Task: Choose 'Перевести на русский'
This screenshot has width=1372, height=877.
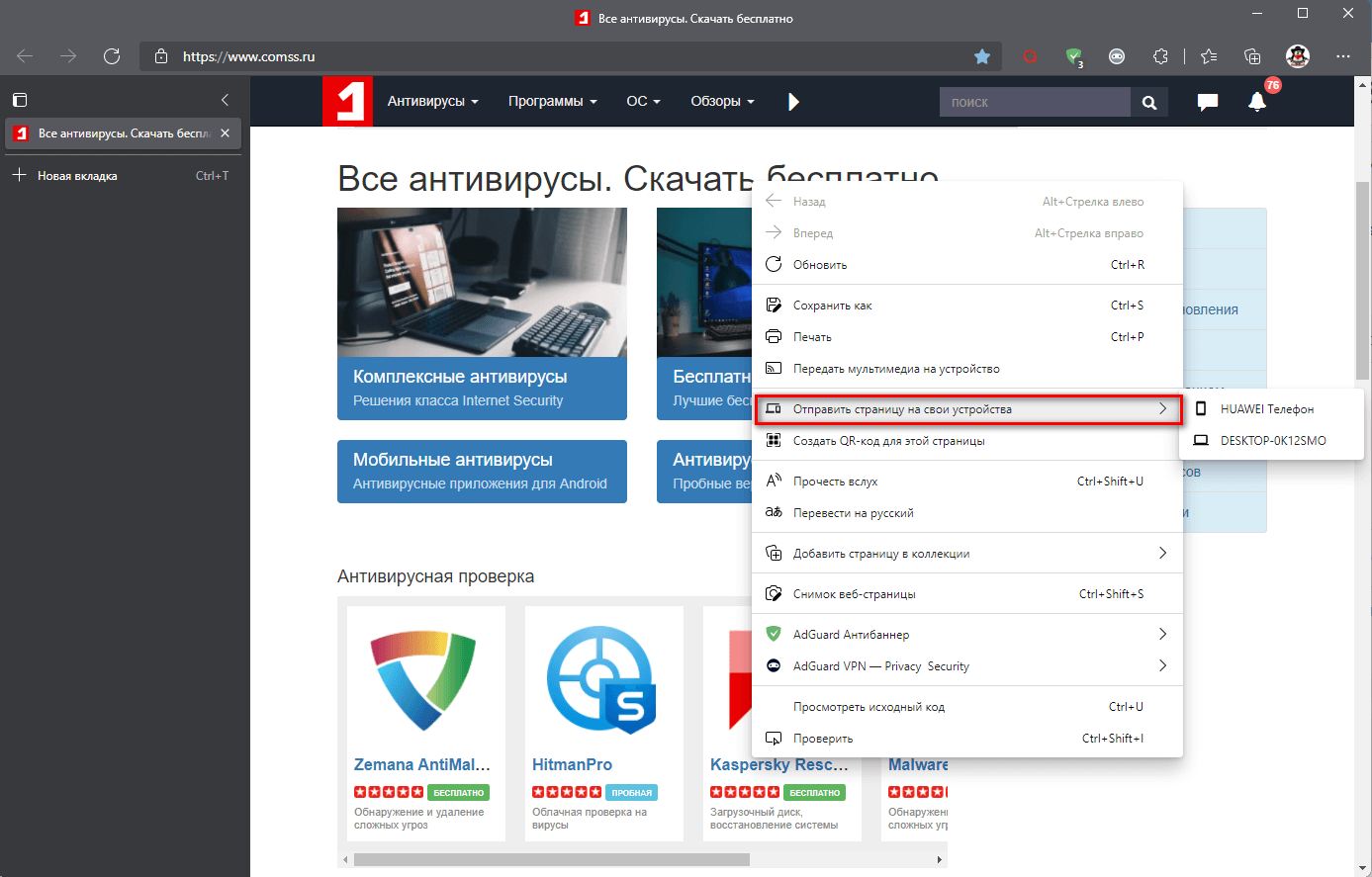Action: pos(968,513)
